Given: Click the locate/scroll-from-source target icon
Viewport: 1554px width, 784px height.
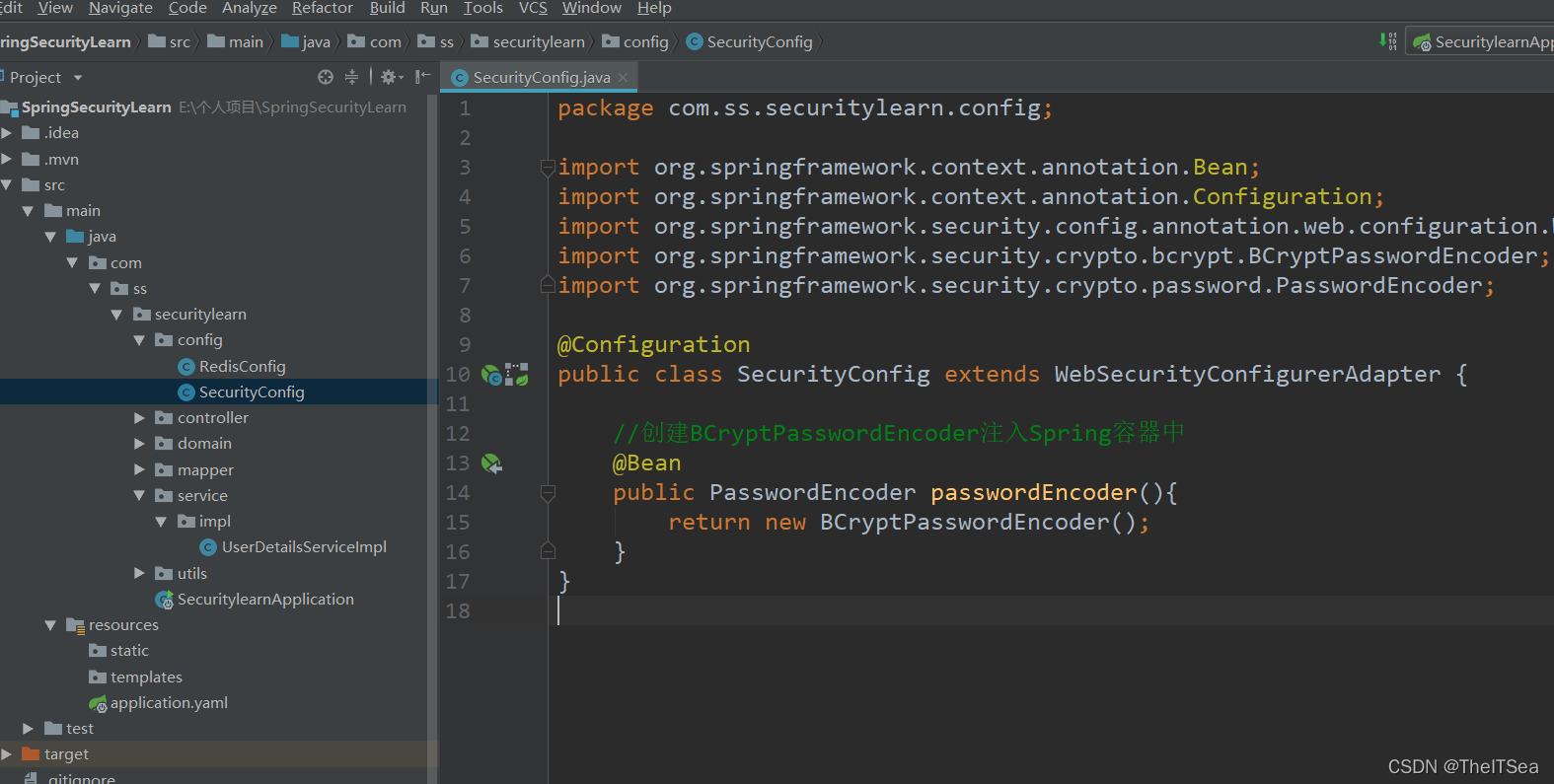Looking at the screenshot, I should point(326,77).
